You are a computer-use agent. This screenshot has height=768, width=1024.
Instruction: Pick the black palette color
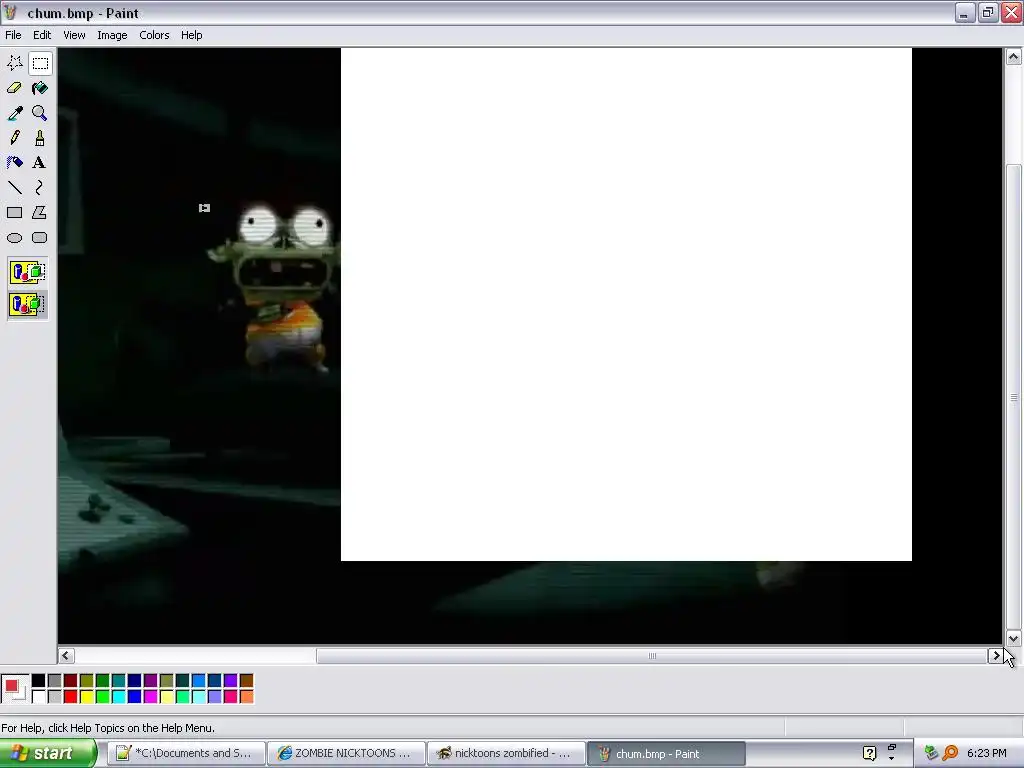[x=39, y=681]
